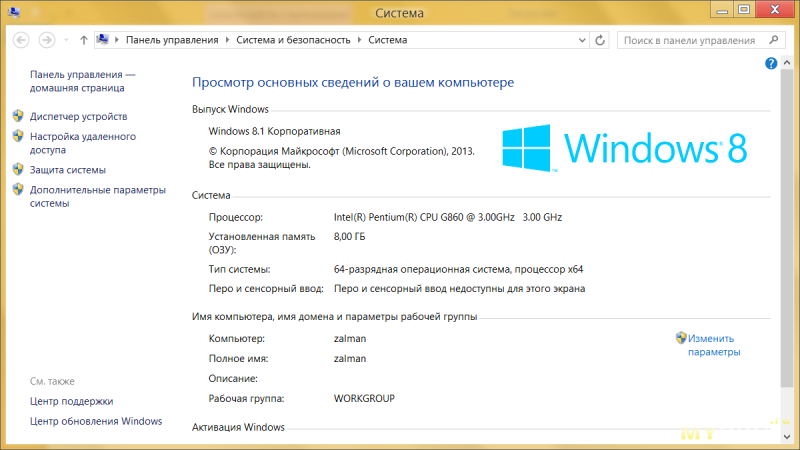Expand the chevron after Система и безопасность
This screenshot has width=800, height=450.
pyautogui.click(x=359, y=40)
